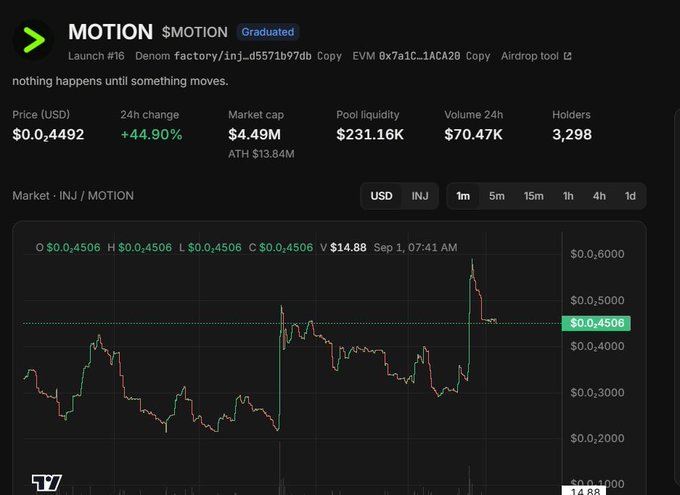680x495 pixels.
Task: Switch chart currency to USD
Action: (381, 196)
